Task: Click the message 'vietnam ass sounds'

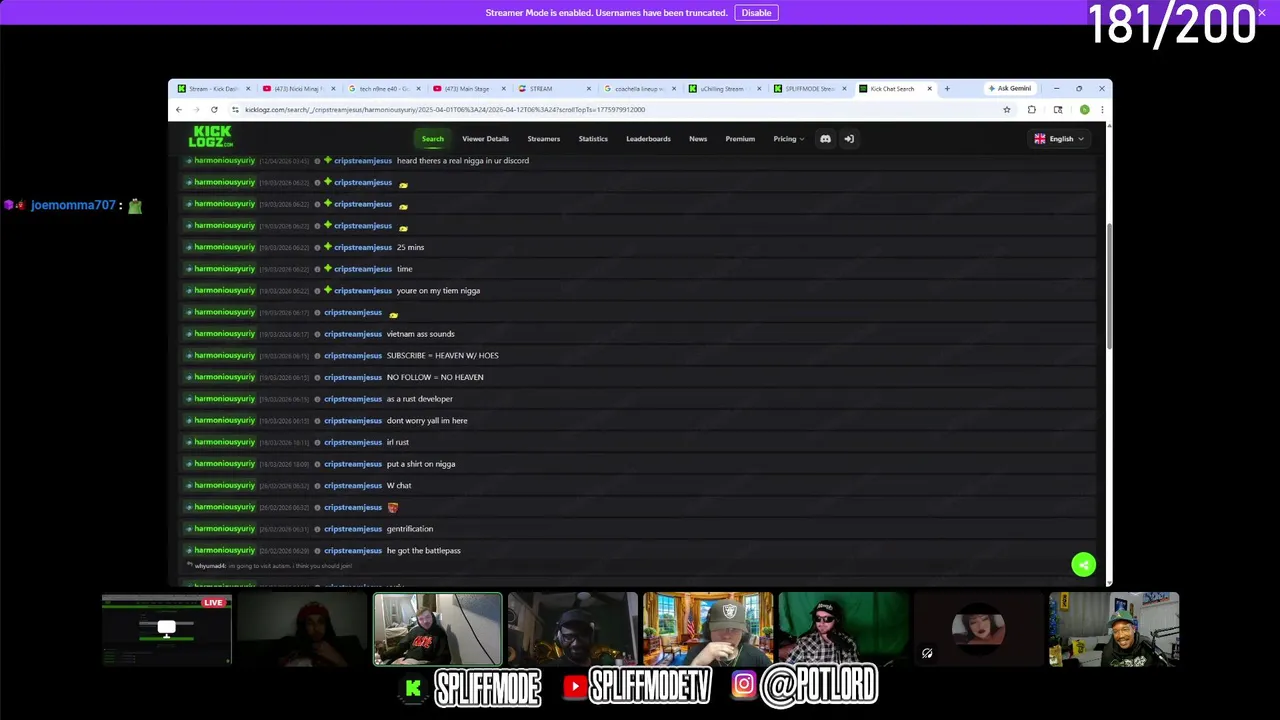Action: [420, 334]
